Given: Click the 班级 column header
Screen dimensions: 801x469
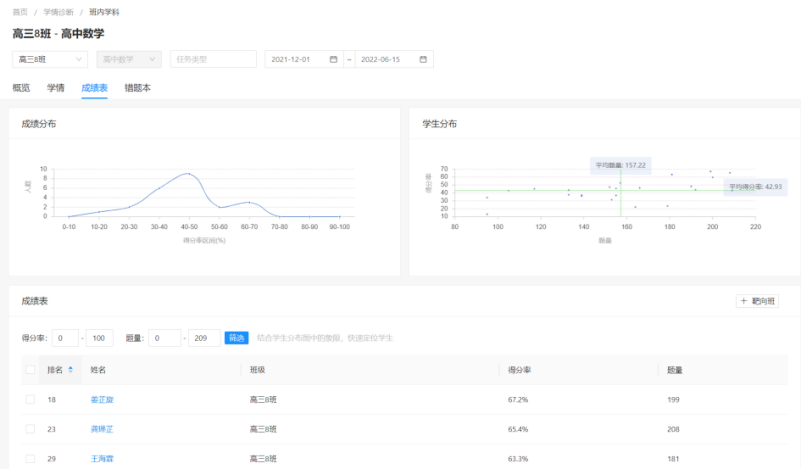Looking at the screenshot, I should point(257,369).
